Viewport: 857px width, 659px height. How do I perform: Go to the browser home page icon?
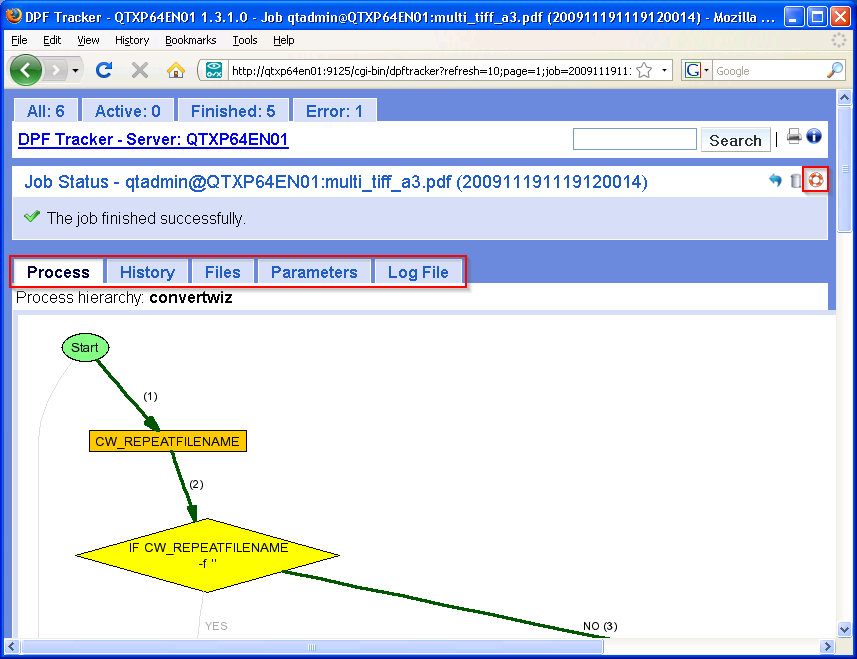point(176,70)
